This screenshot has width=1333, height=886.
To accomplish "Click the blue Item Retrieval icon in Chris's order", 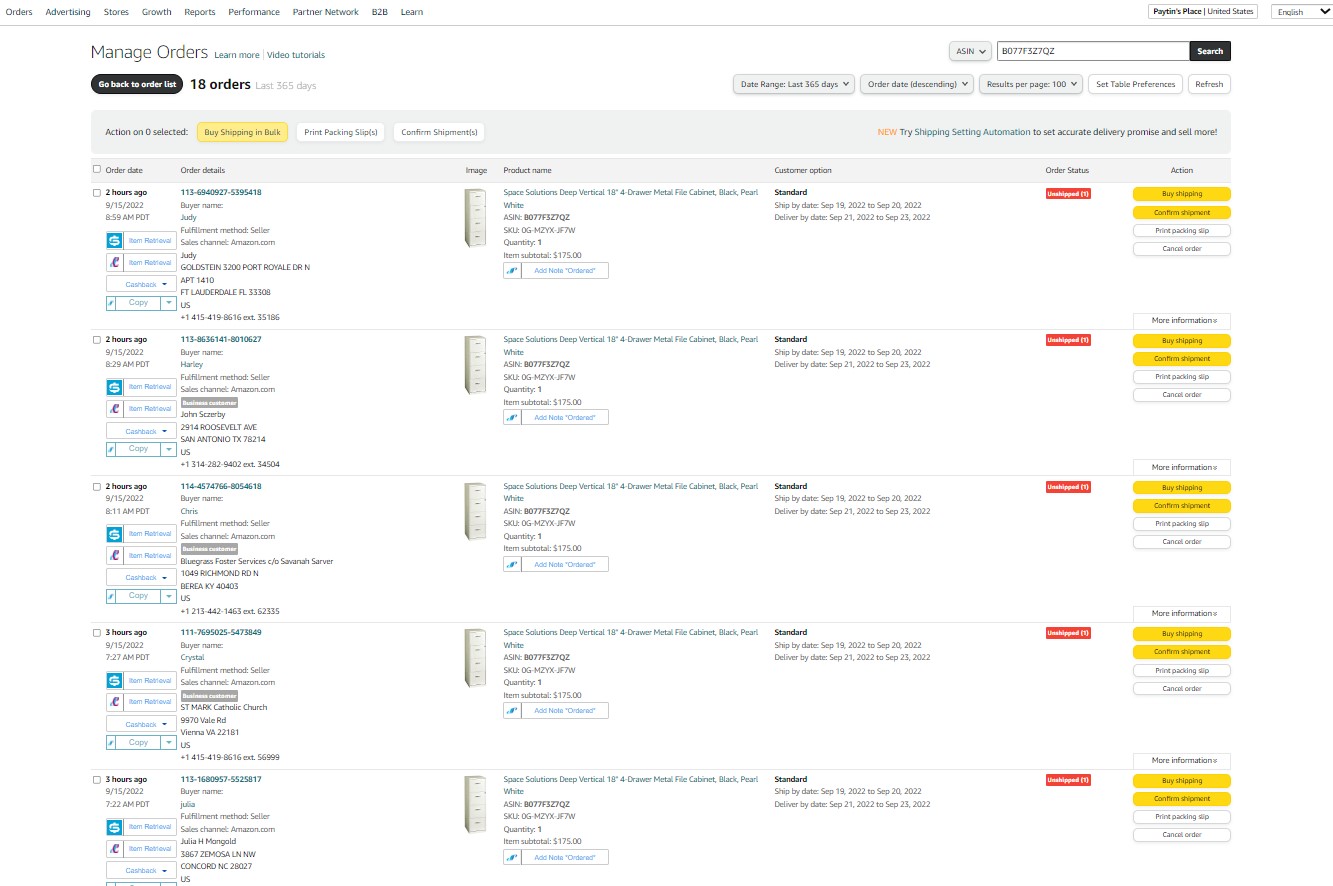I will point(114,534).
